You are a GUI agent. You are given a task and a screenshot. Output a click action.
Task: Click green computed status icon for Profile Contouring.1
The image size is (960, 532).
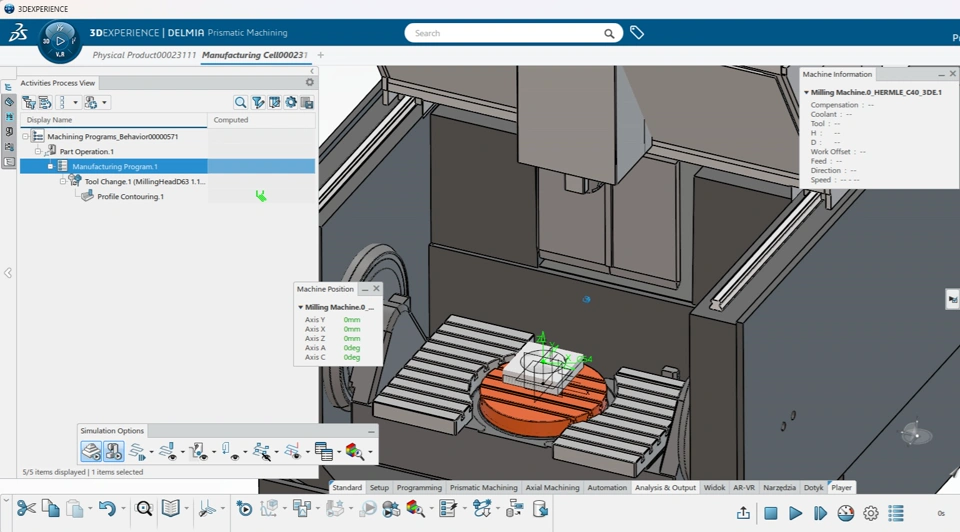[x=261, y=196]
